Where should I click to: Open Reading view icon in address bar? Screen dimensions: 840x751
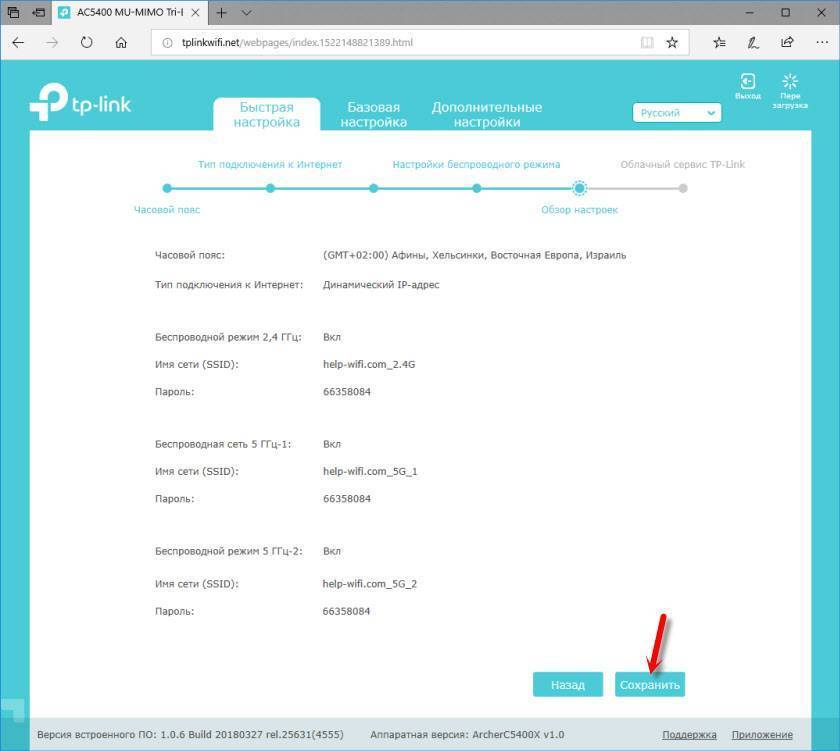[x=647, y=42]
